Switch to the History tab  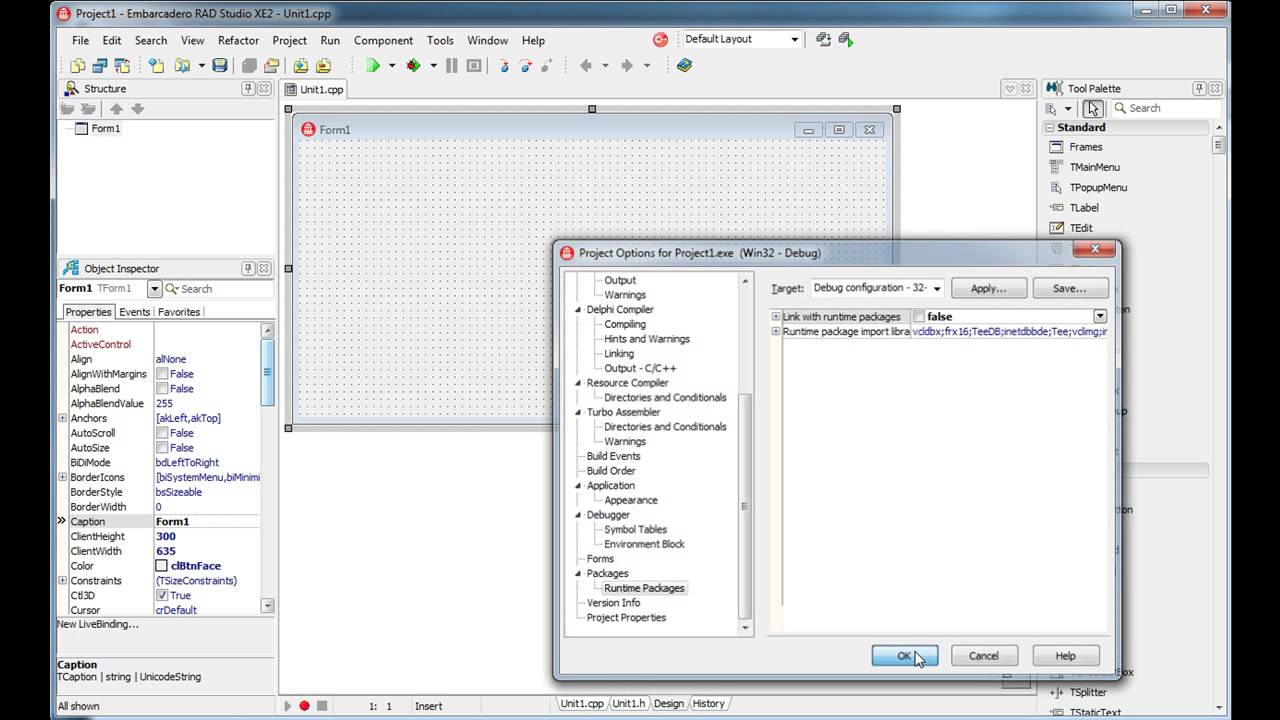tap(708, 704)
